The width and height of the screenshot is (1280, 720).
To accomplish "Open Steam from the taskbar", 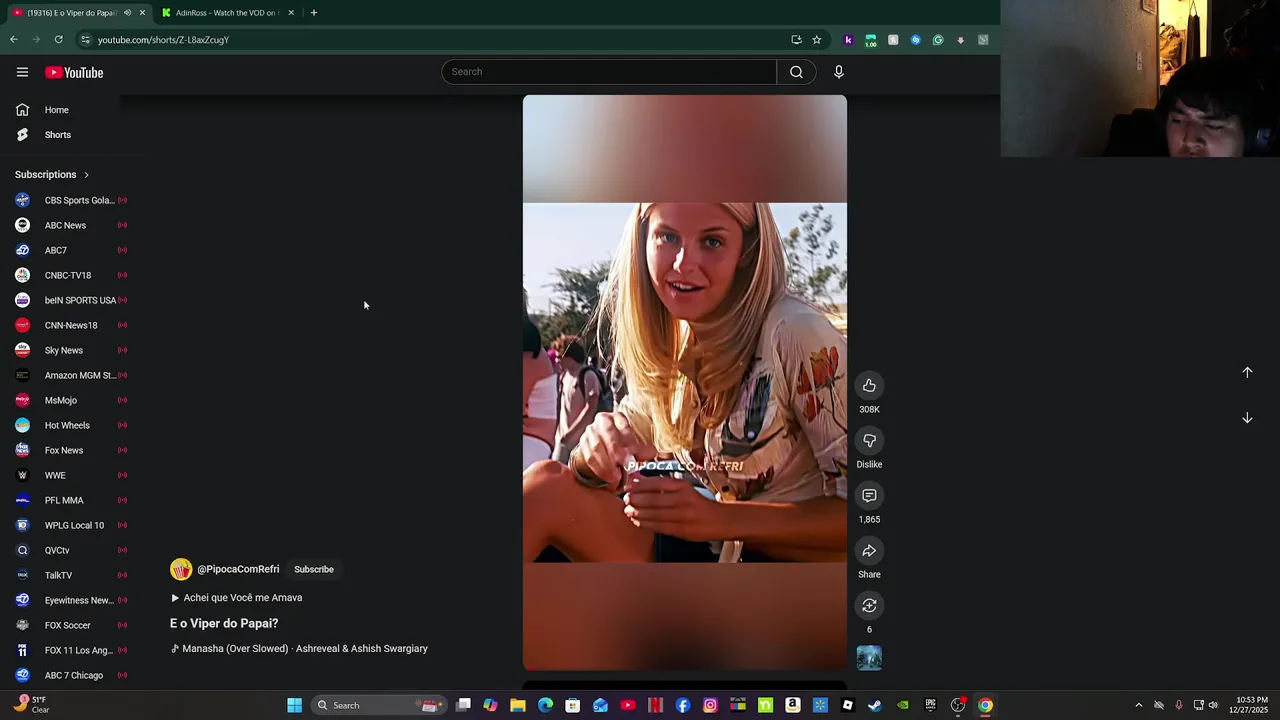I will (x=875, y=705).
